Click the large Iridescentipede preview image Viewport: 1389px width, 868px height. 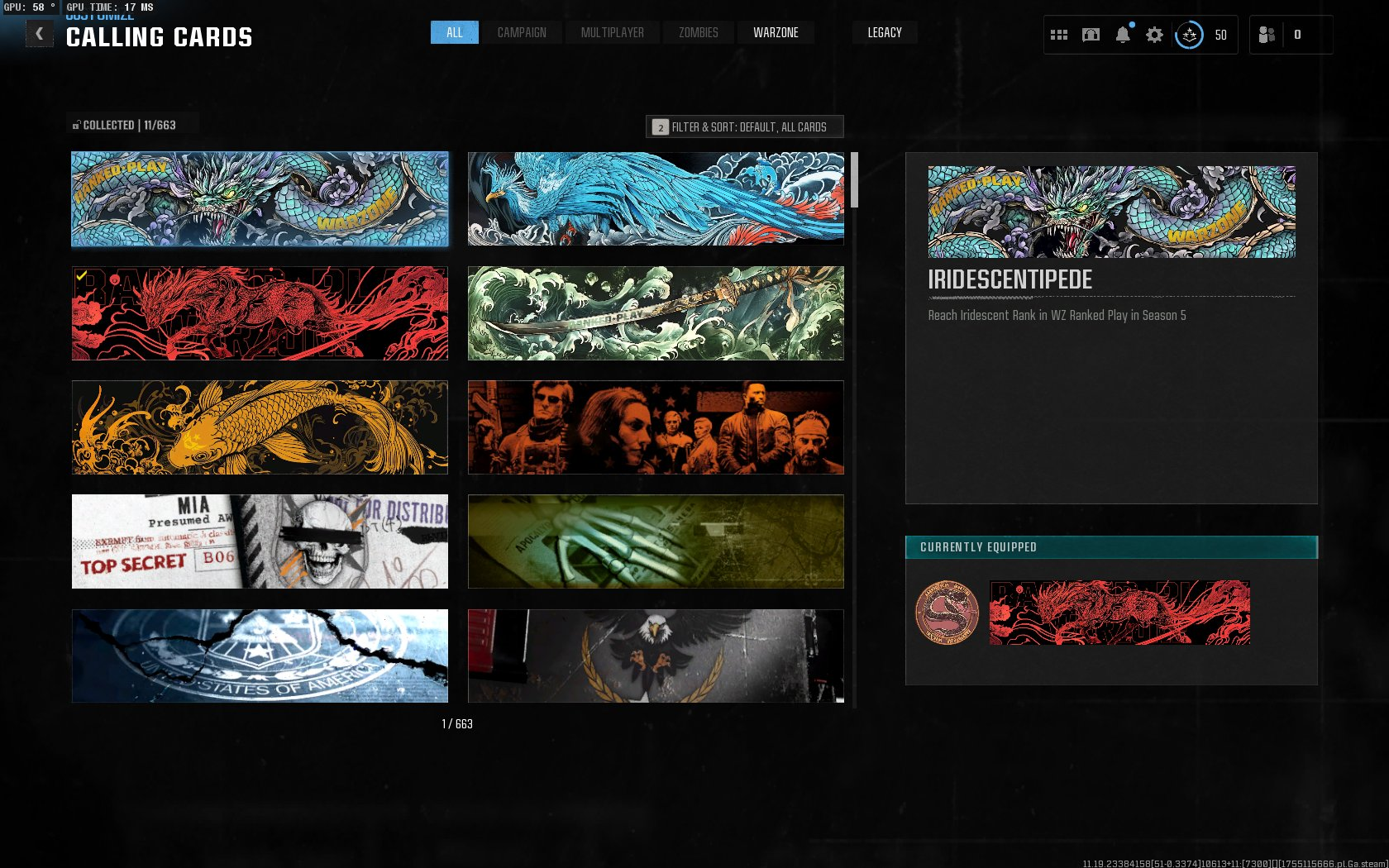pyautogui.click(x=1111, y=212)
